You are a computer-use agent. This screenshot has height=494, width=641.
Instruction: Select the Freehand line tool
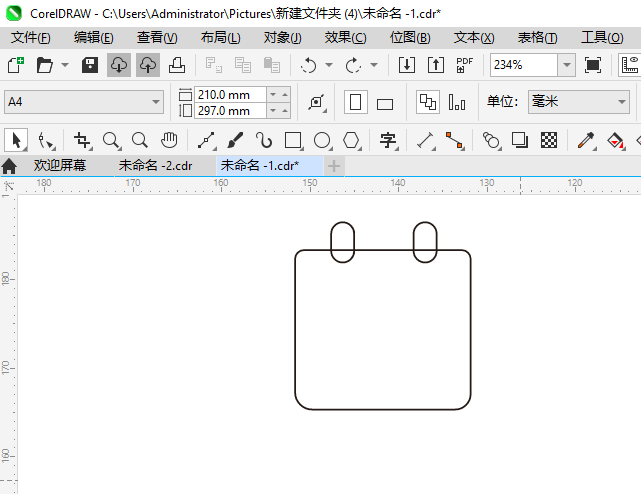tap(207, 141)
